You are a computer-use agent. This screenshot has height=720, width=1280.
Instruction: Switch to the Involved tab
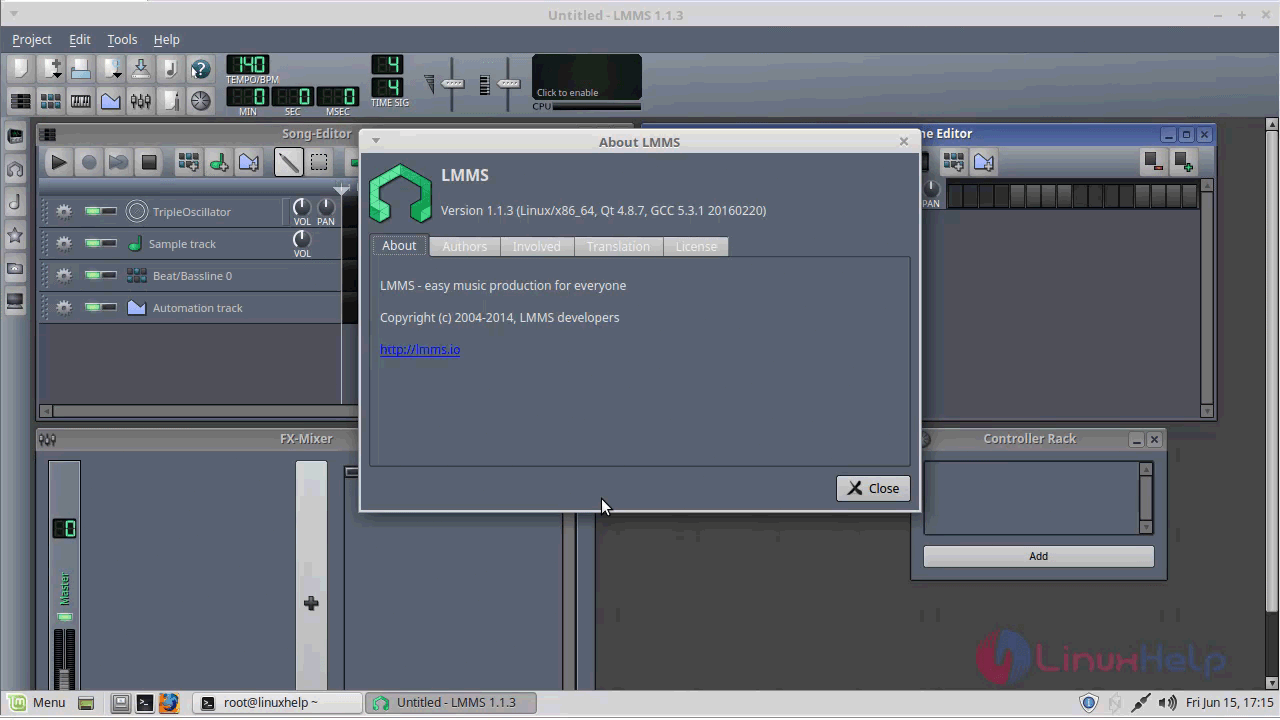click(537, 246)
